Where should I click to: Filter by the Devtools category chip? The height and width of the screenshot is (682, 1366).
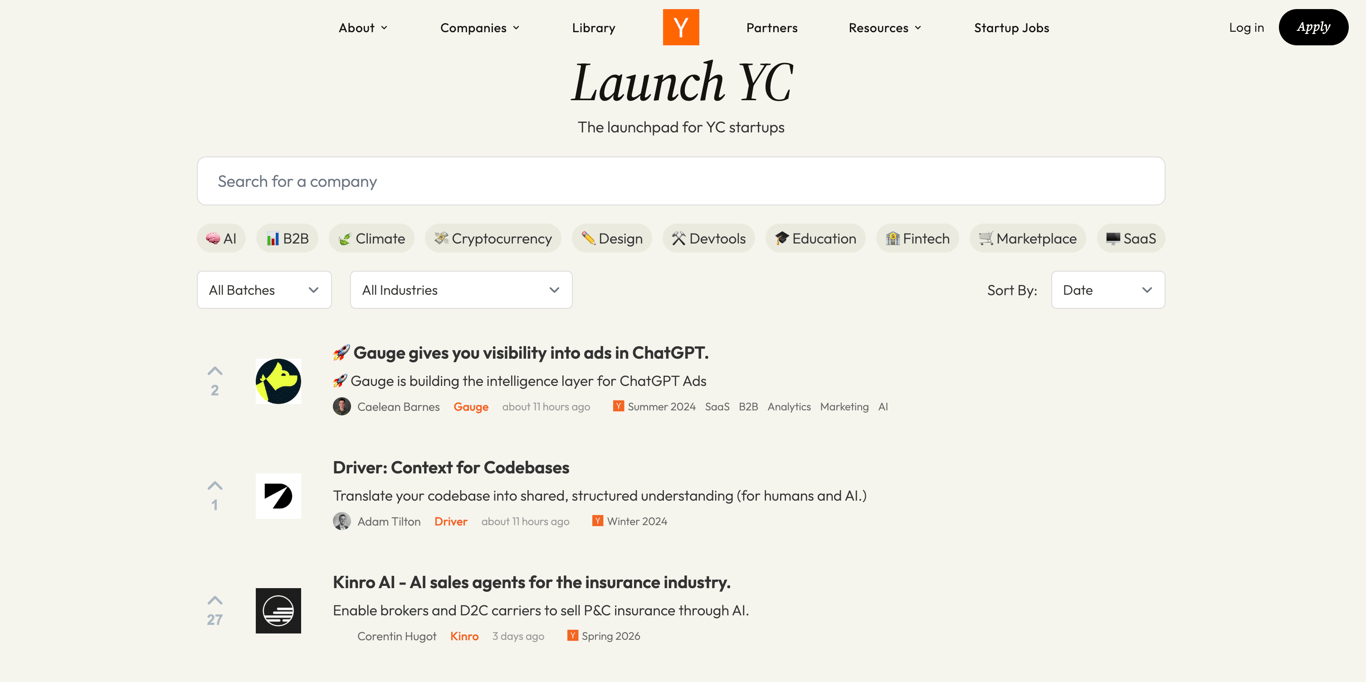click(709, 238)
